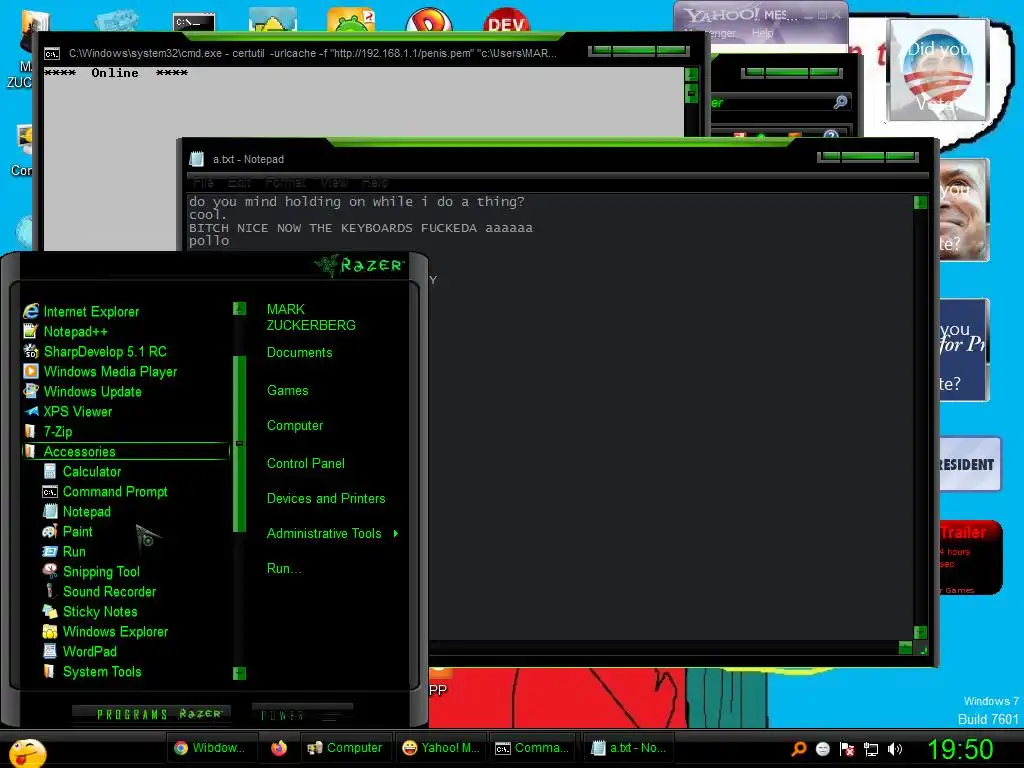This screenshot has width=1024, height=768.
Task: Open the Help menu in Notepad
Action: pyautogui.click(x=375, y=183)
